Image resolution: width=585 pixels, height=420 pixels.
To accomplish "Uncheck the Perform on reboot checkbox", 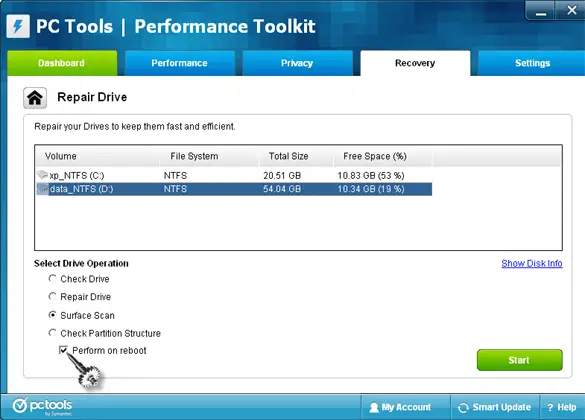I will [63, 350].
